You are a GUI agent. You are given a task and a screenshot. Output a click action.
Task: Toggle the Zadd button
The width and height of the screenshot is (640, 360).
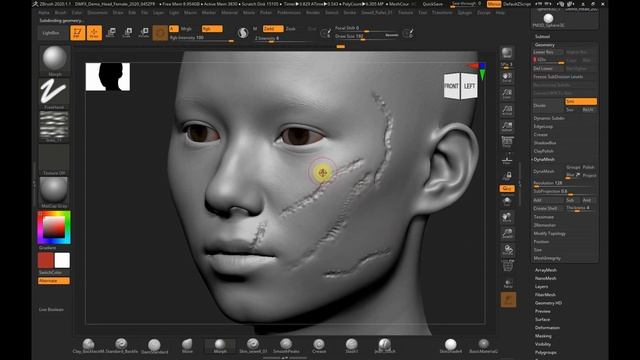click(273, 29)
